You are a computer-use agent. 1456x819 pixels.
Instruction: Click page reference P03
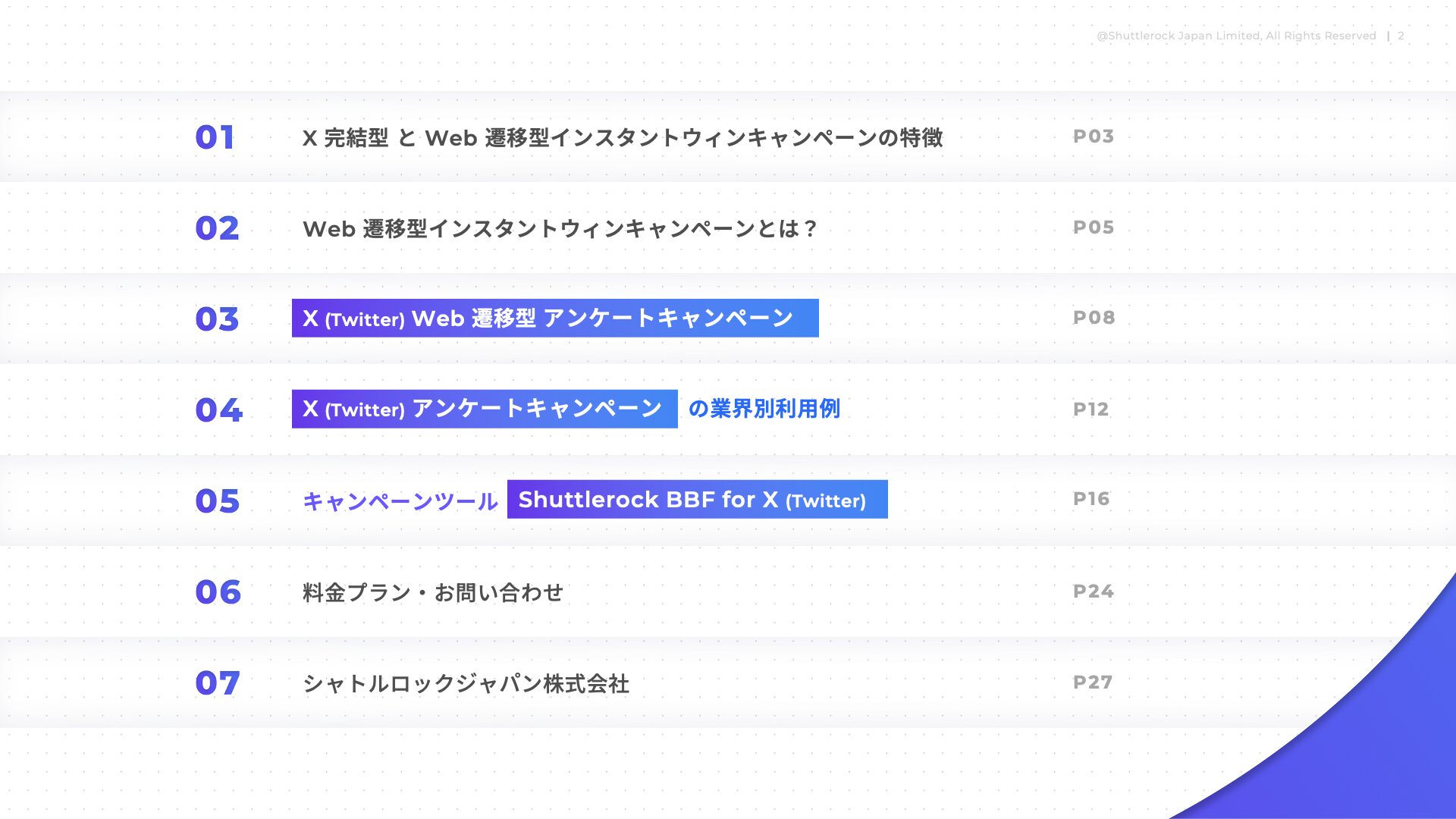coord(1094,136)
